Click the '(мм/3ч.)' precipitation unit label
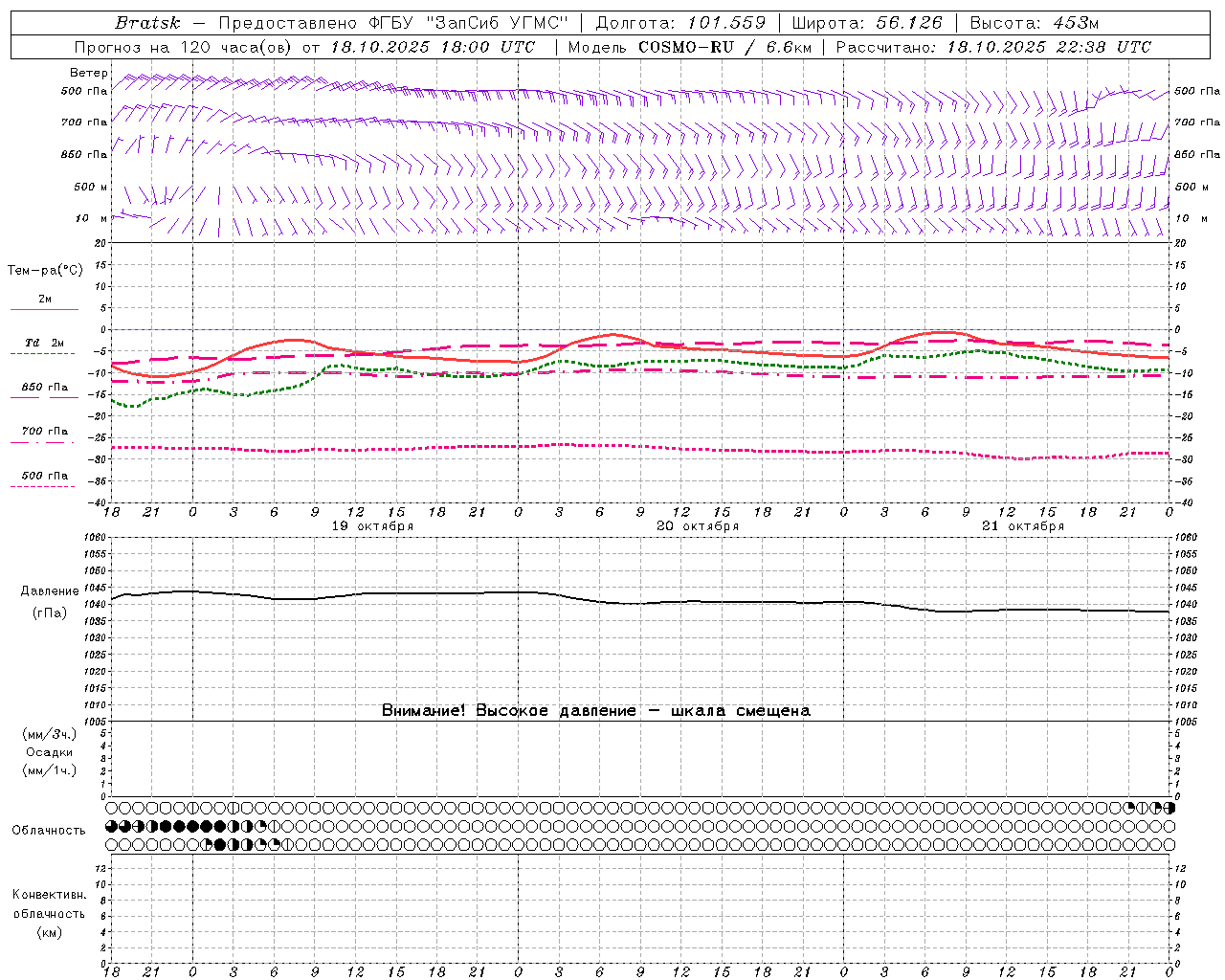Viewport: 1225px width, 980px height. coord(50,734)
